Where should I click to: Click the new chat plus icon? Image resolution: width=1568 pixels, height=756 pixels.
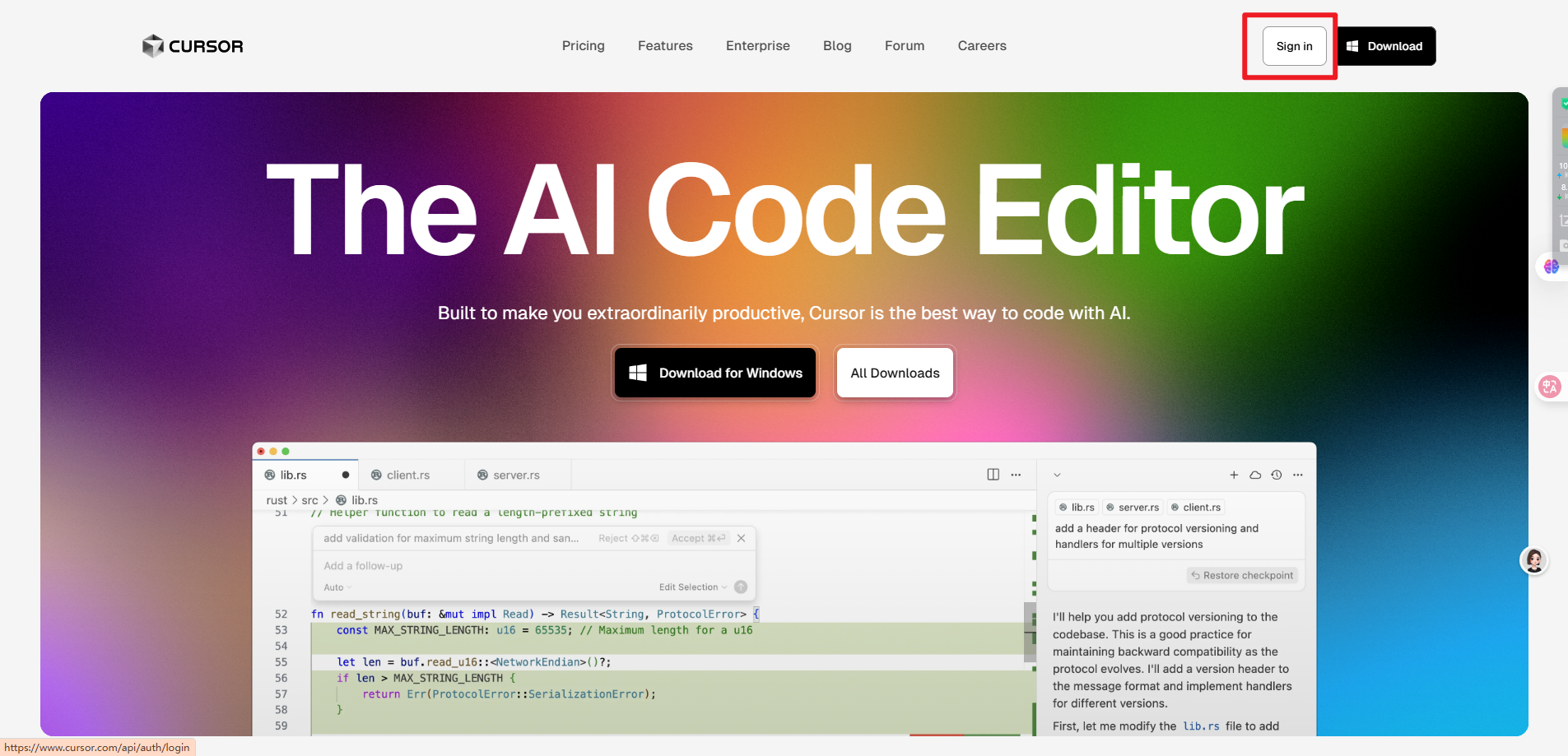[1234, 475]
